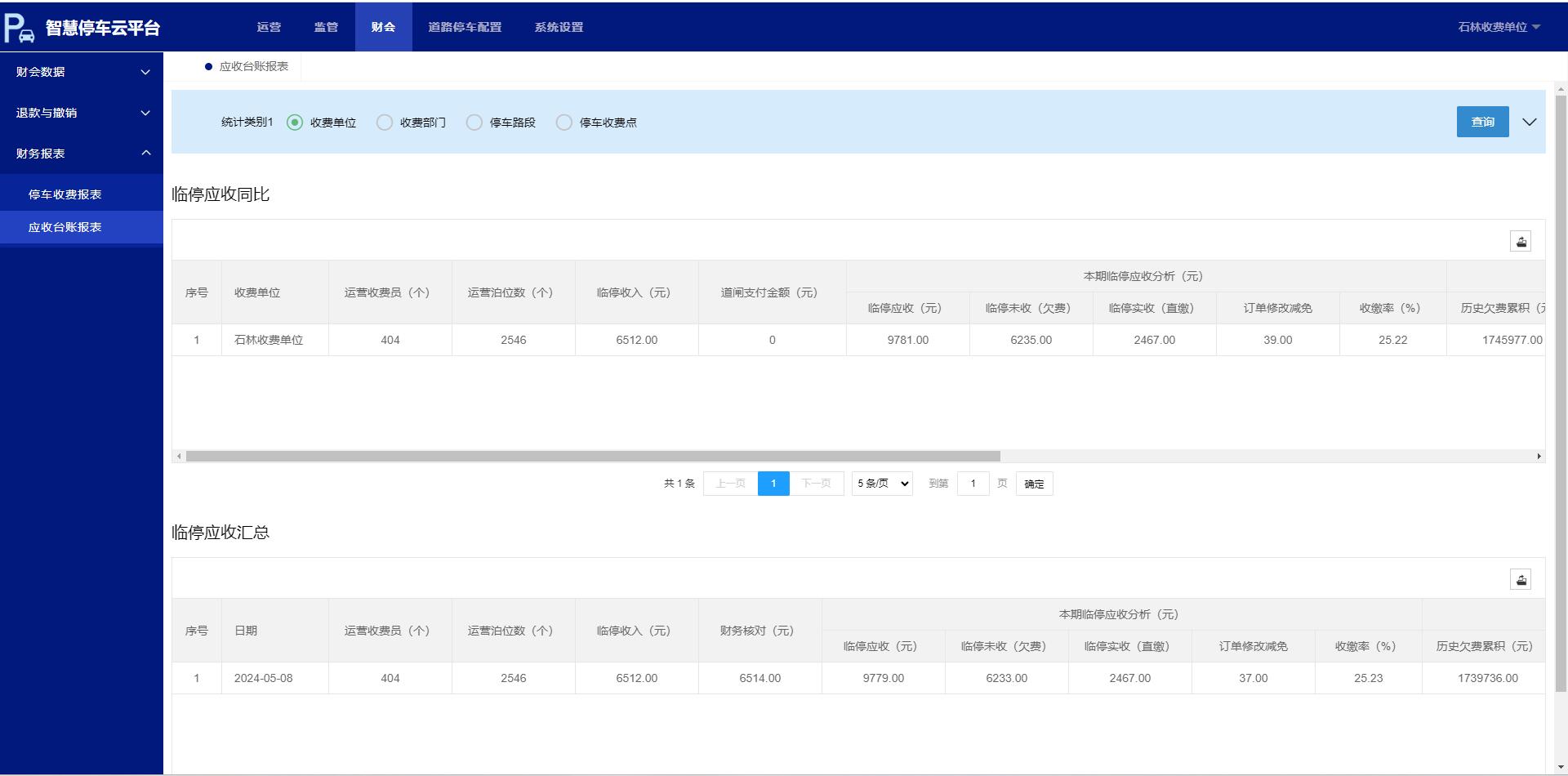Click the horizontal scrollbar left arrow
The height and width of the screenshot is (776, 1568).
pos(179,456)
